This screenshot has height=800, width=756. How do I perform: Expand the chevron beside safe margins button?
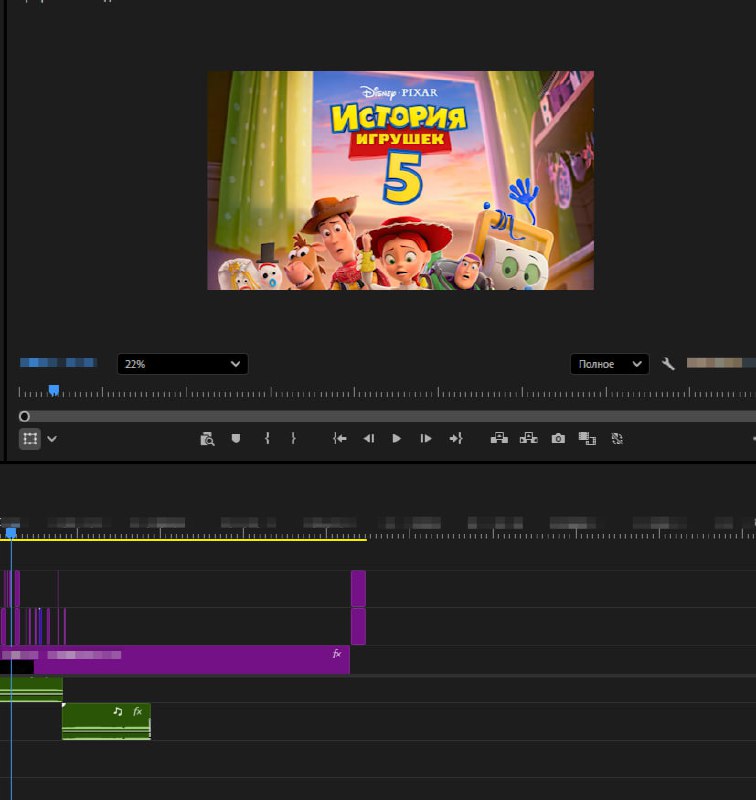(x=52, y=439)
